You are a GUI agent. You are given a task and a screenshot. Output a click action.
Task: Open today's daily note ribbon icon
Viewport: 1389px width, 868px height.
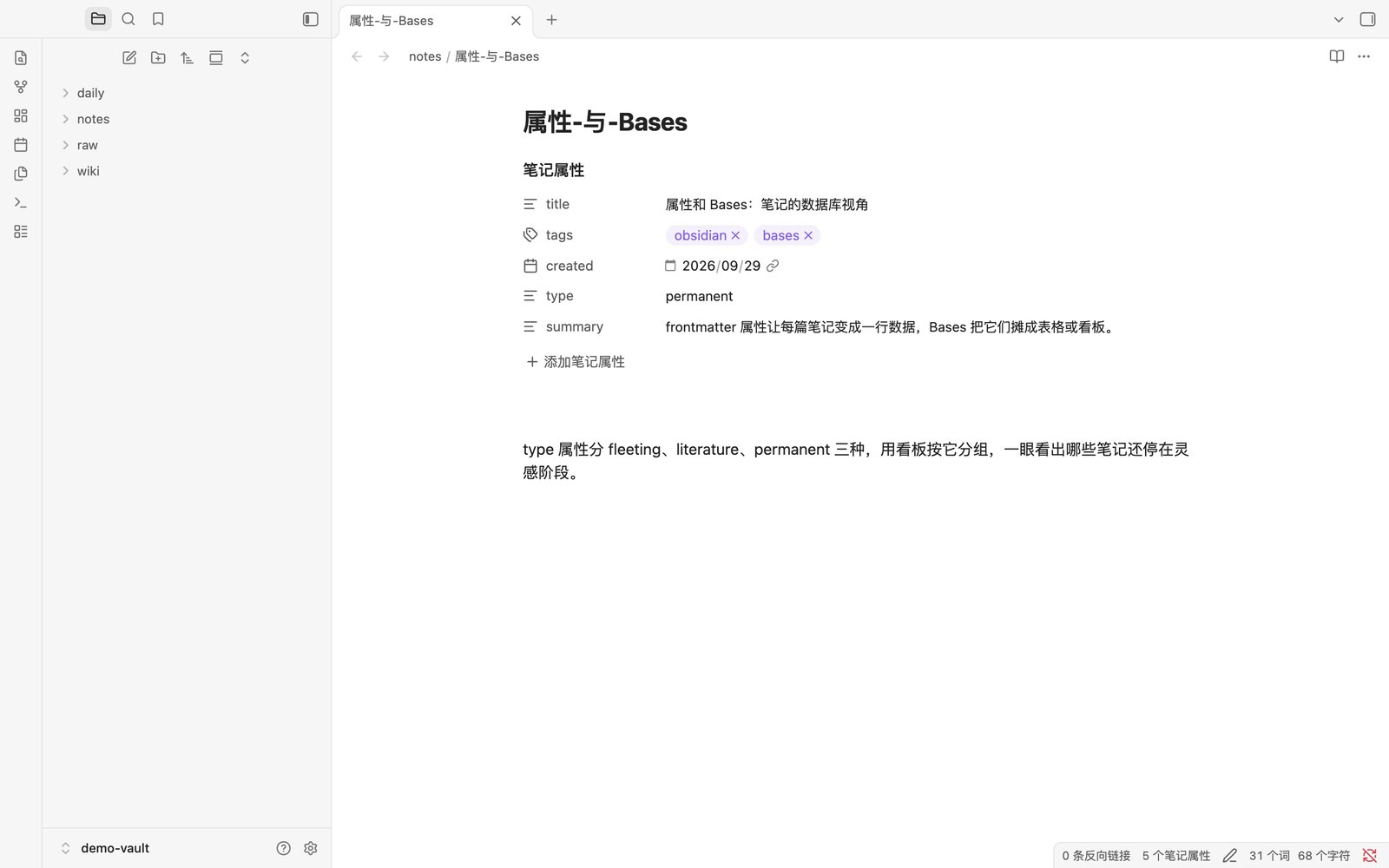coord(21,145)
